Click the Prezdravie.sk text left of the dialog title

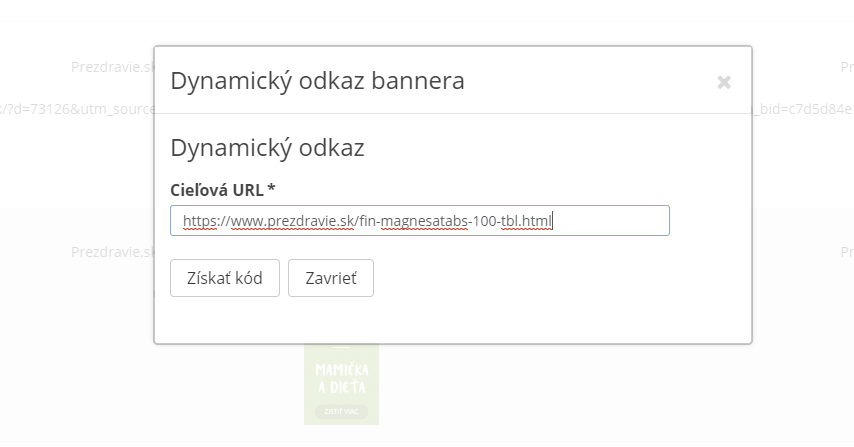(x=112, y=67)
